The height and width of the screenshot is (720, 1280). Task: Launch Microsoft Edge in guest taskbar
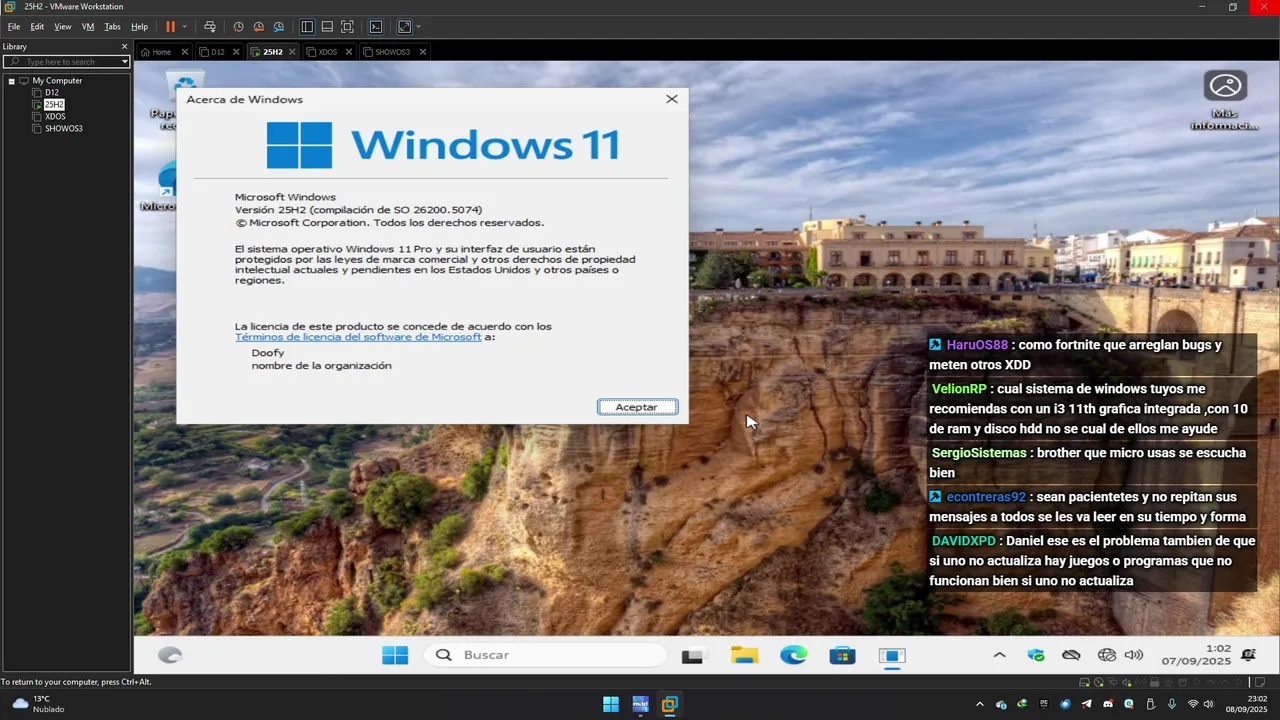pos(794,655)
